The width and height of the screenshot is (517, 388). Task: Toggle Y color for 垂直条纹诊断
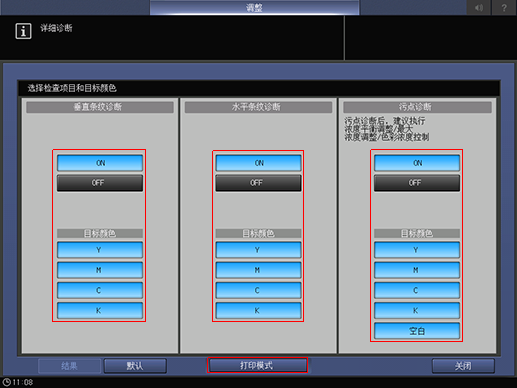100,250
